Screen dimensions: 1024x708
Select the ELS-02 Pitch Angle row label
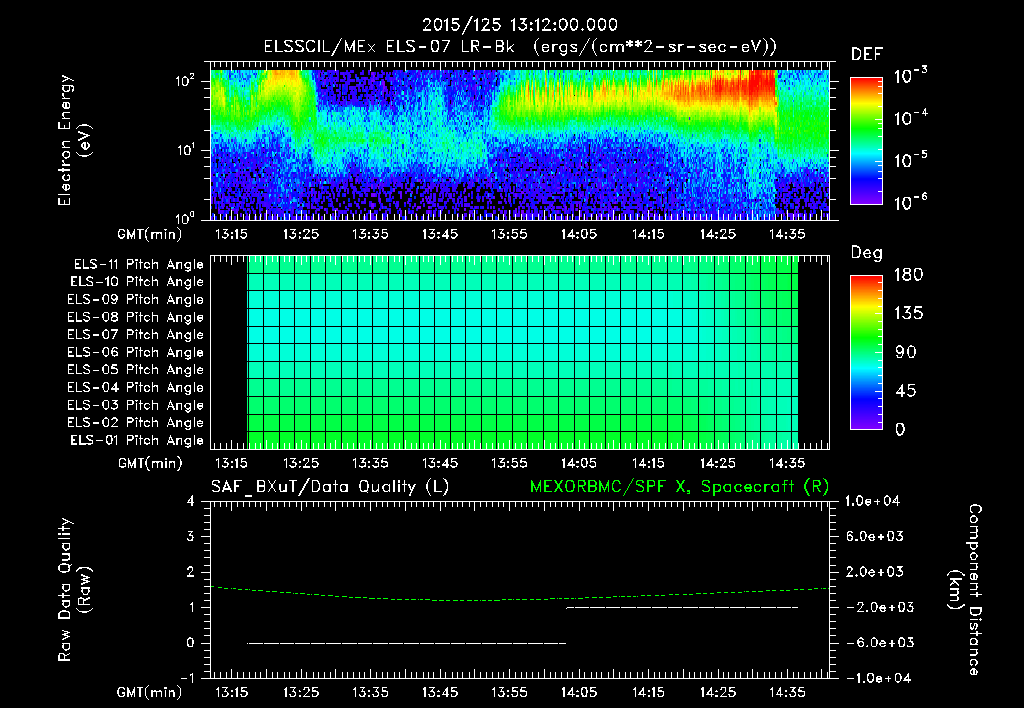[x=136, y=423]
